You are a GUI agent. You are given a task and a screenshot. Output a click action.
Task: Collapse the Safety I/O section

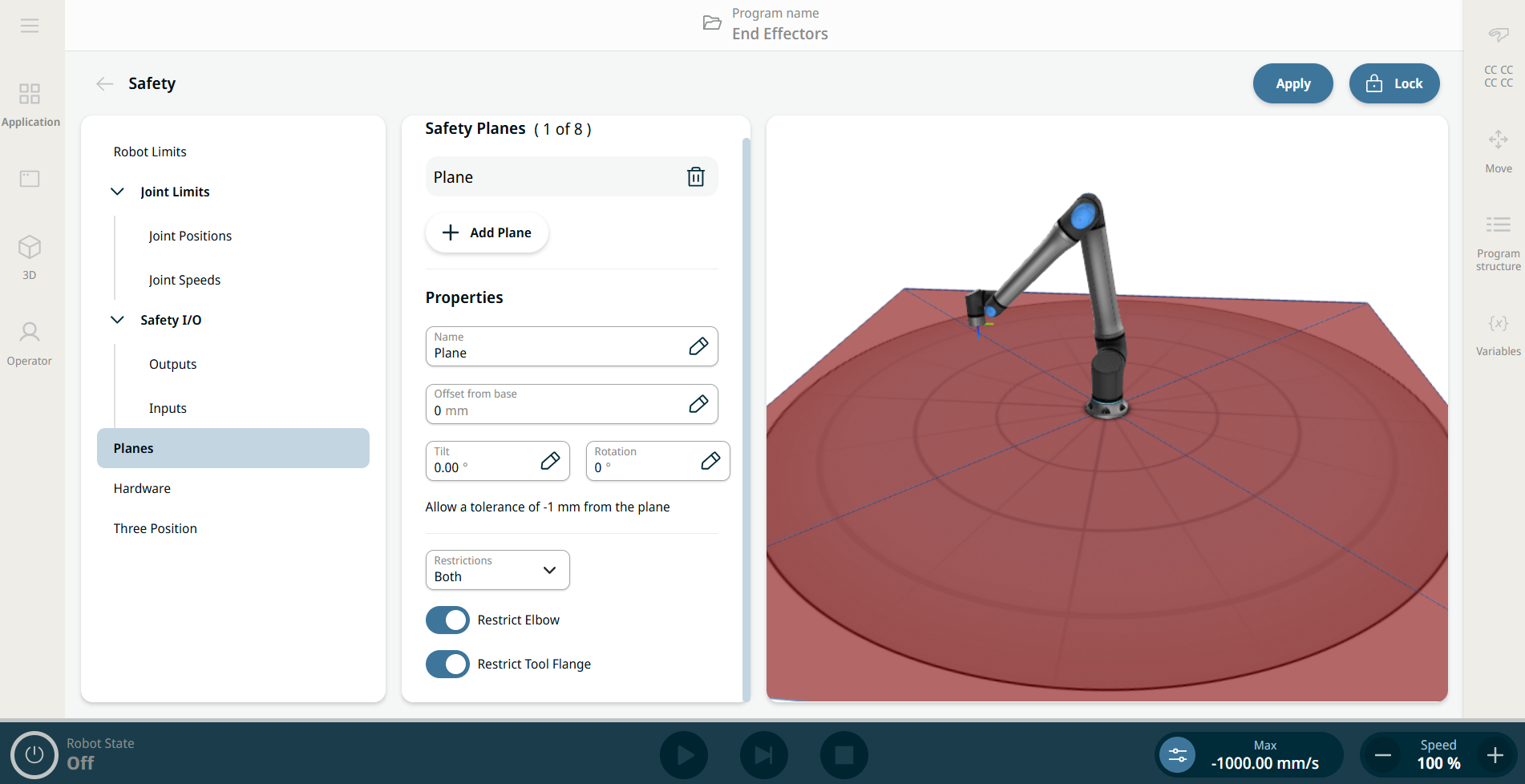(117, 320)
